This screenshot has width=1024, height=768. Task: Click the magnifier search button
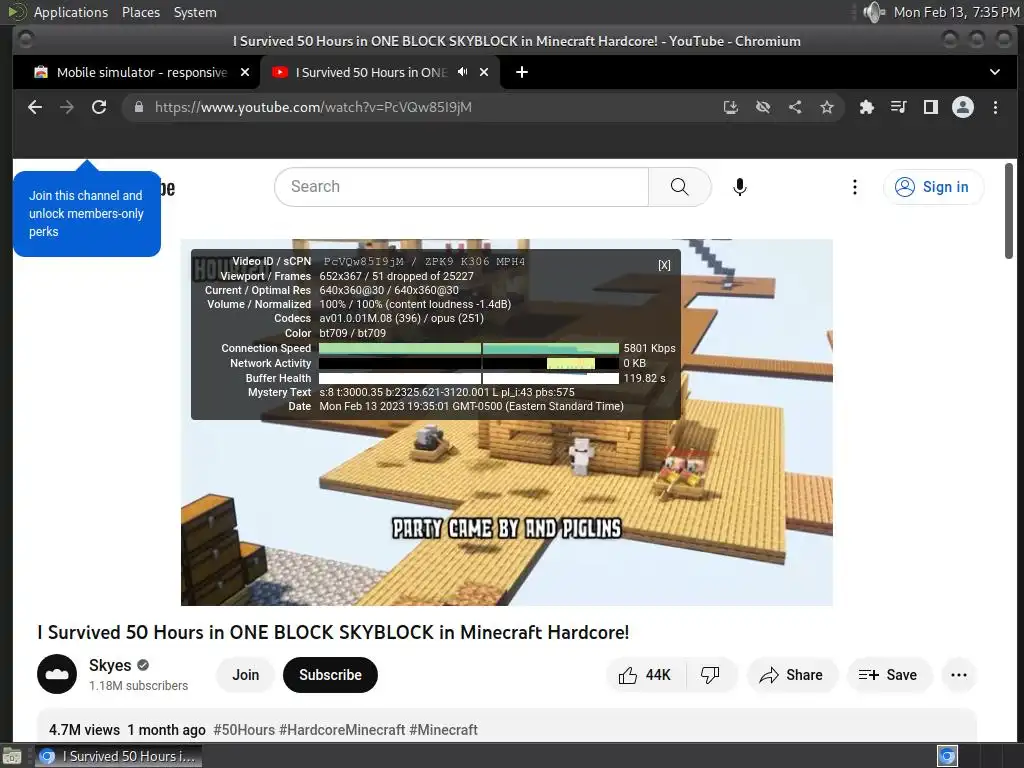click(680, 187)
